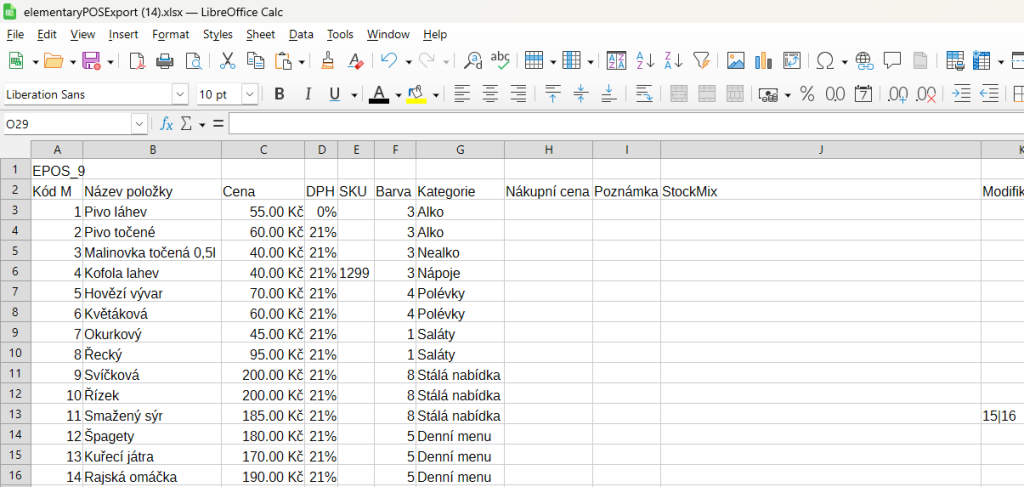Select the column G header
1024x487 pixels.
459,150
